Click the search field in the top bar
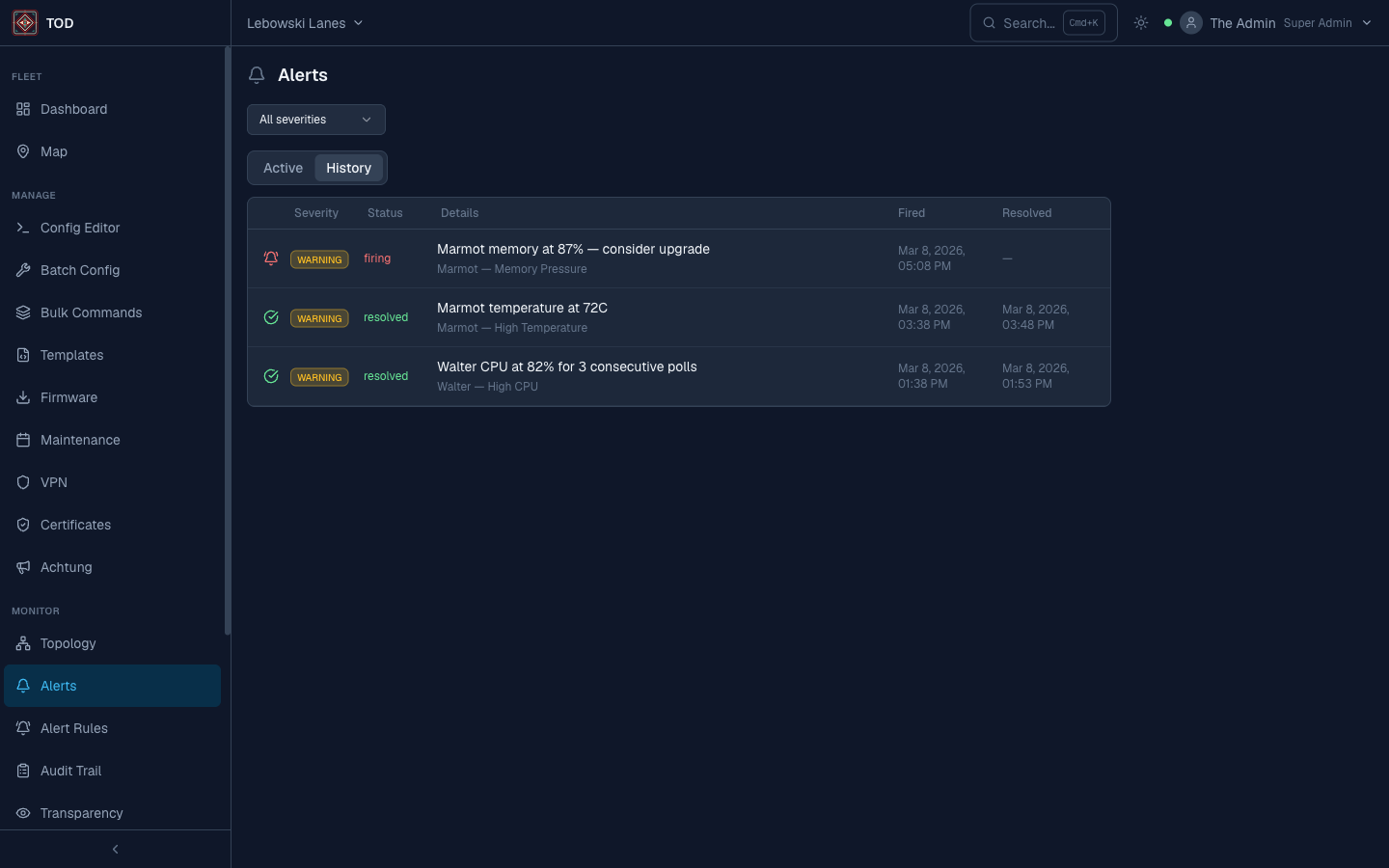This screenshot has height=868, width=1389. (x=1027, y=22)
